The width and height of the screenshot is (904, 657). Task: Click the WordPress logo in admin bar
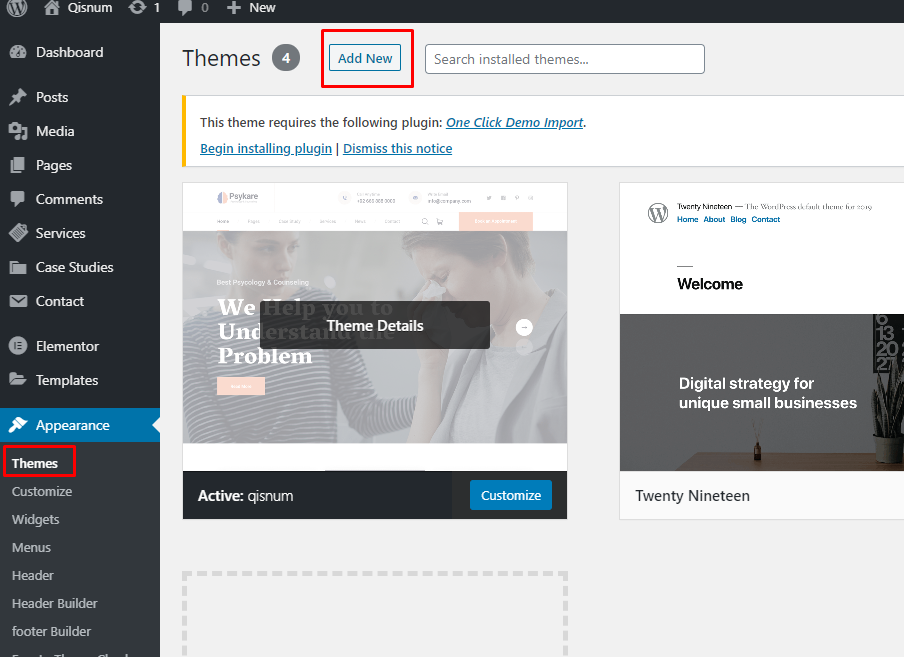coord(17,8)
